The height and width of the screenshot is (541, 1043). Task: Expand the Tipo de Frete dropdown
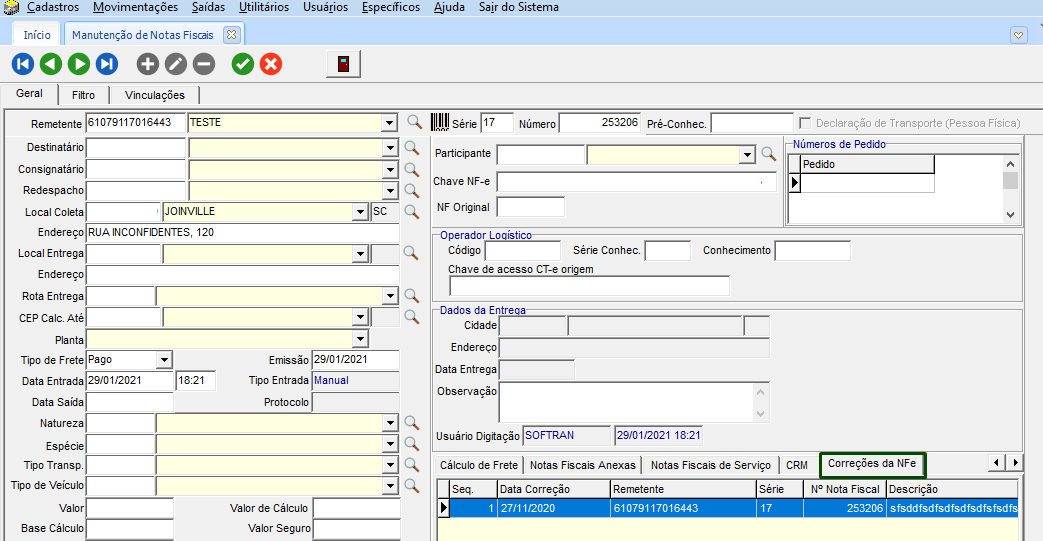[165, 360]
